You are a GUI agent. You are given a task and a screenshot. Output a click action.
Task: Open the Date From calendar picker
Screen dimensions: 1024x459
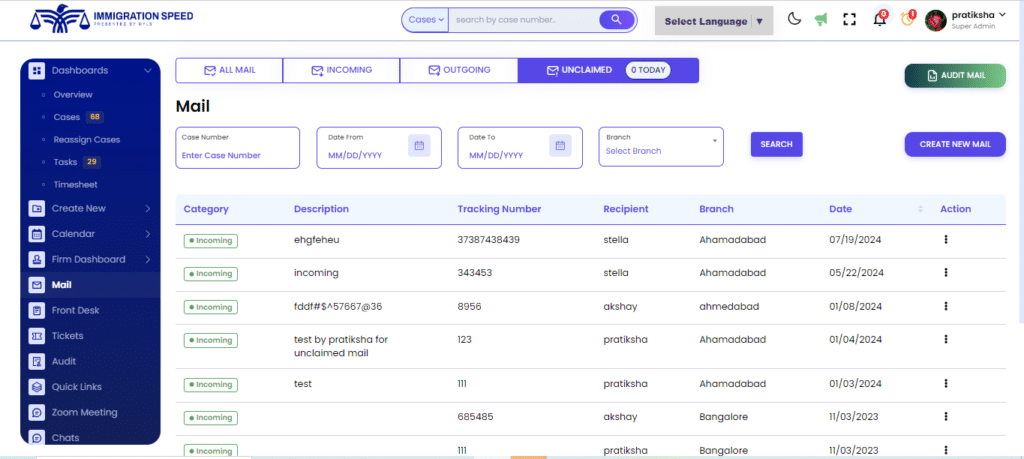click(x=420, y=146)
